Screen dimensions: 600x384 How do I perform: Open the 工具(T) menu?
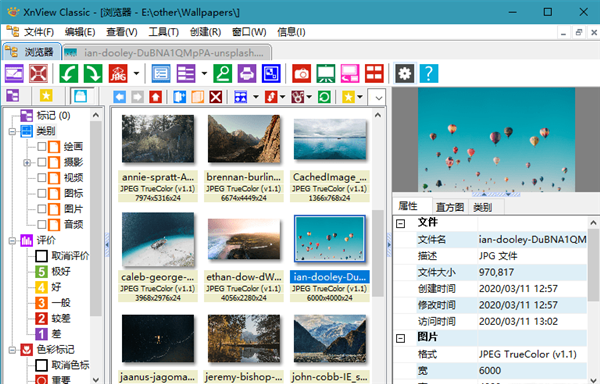coord(163,32)
